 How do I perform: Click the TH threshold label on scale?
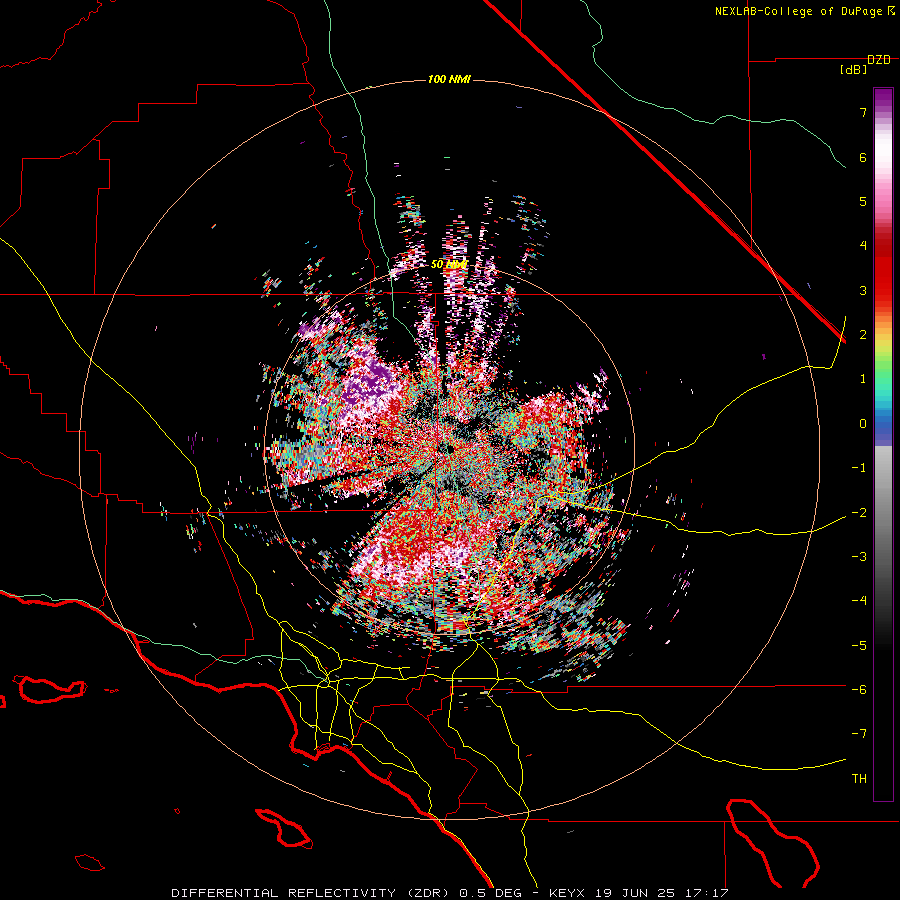pos(859,779)
